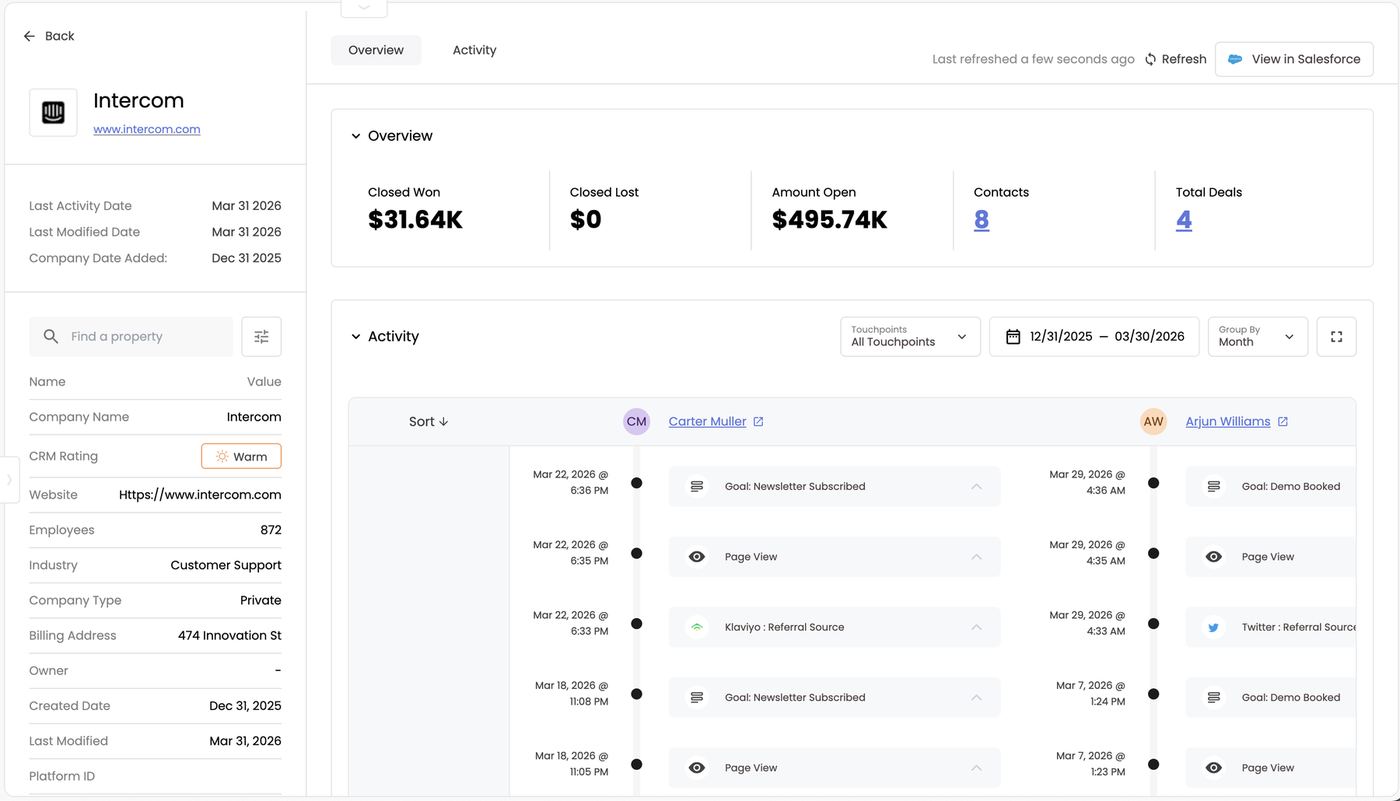Switch to the Overview tab
This screenshot has width=1400, height=801.
click(x=376, y=50)
